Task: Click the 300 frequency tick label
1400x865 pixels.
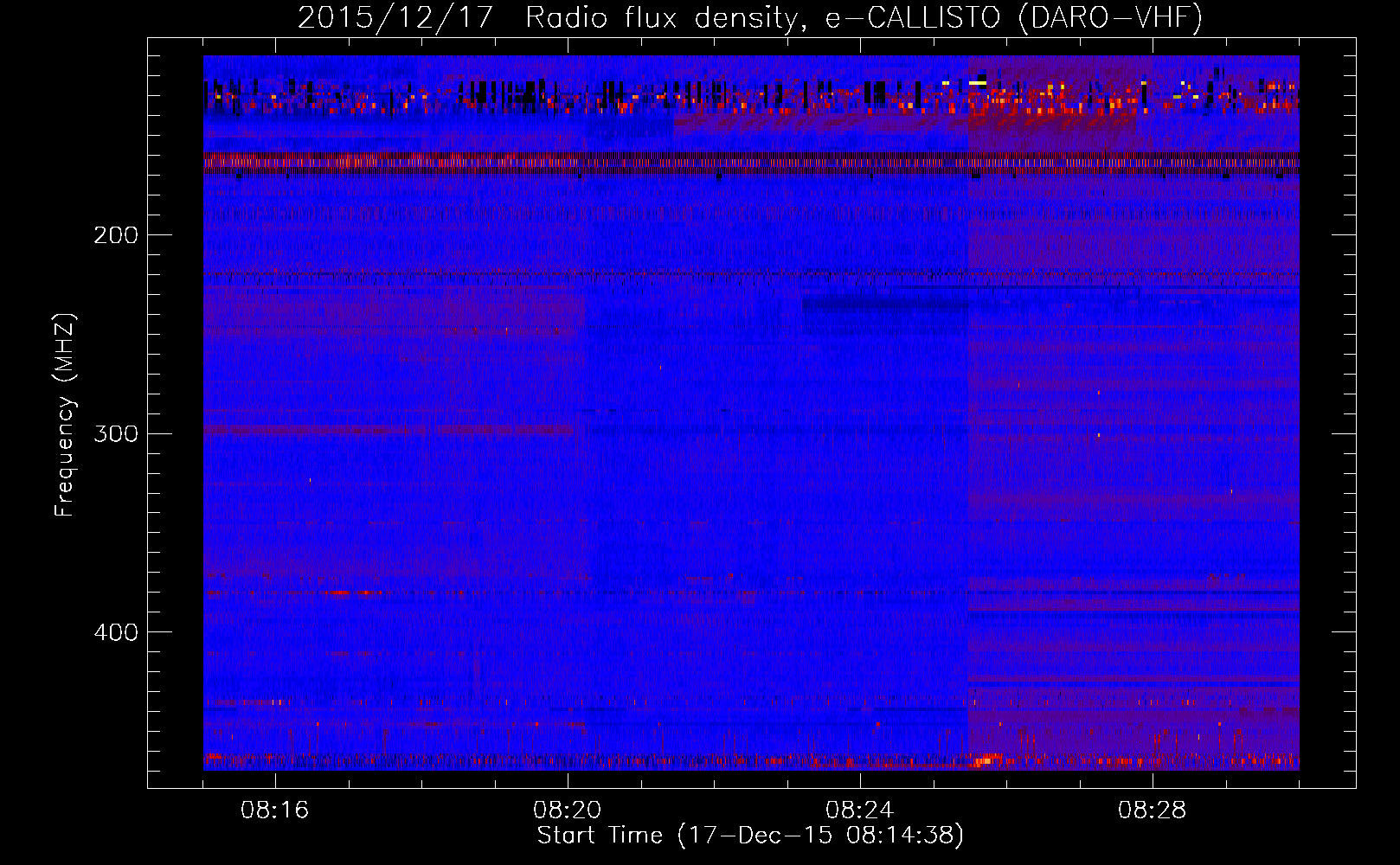Action: click(116, 433)
